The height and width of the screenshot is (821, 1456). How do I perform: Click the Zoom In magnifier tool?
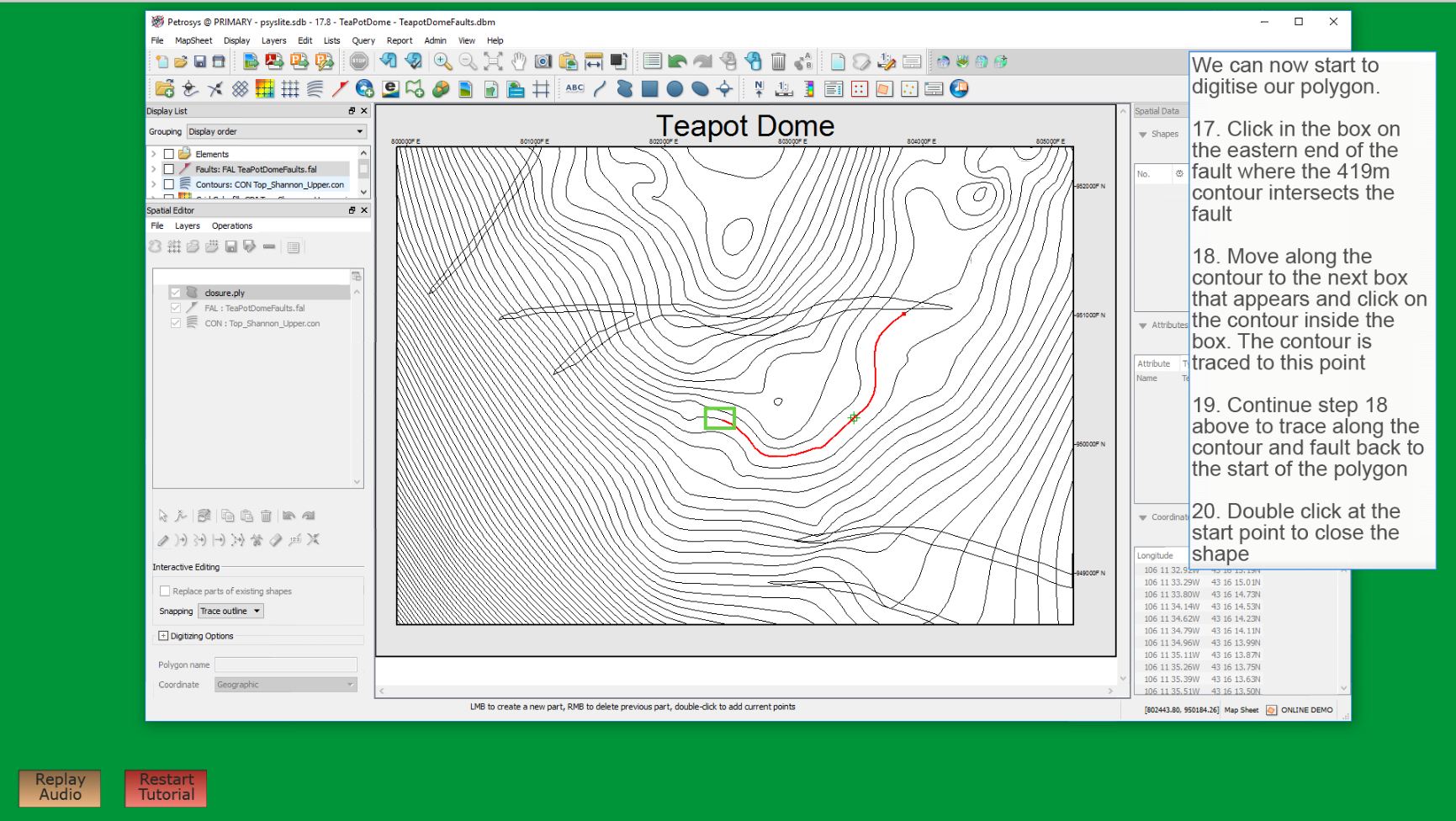pos(442,61)
